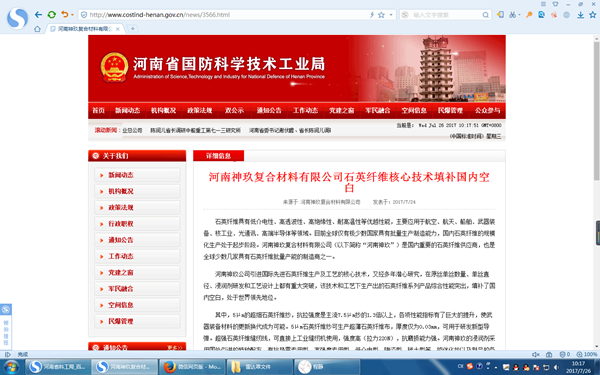The width and height of the screenshot is (600, 375).
Task: Open the address bar history dropdown arrow
Action: tap(391, 15)
